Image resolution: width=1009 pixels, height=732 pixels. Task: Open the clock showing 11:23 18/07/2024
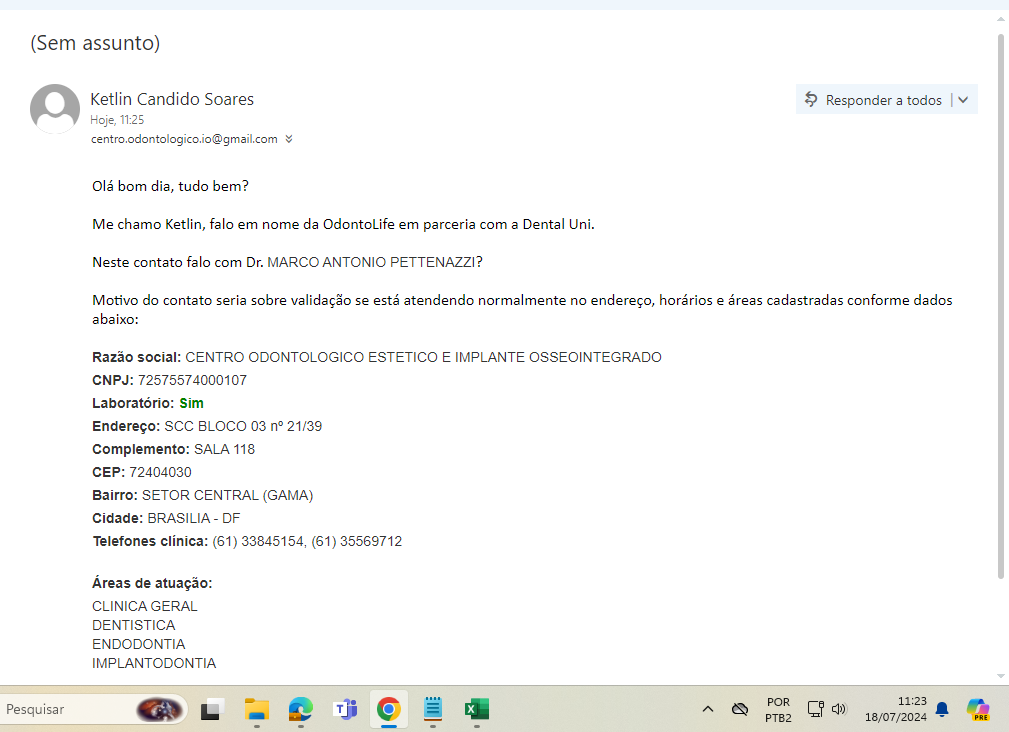coord(896,709)
